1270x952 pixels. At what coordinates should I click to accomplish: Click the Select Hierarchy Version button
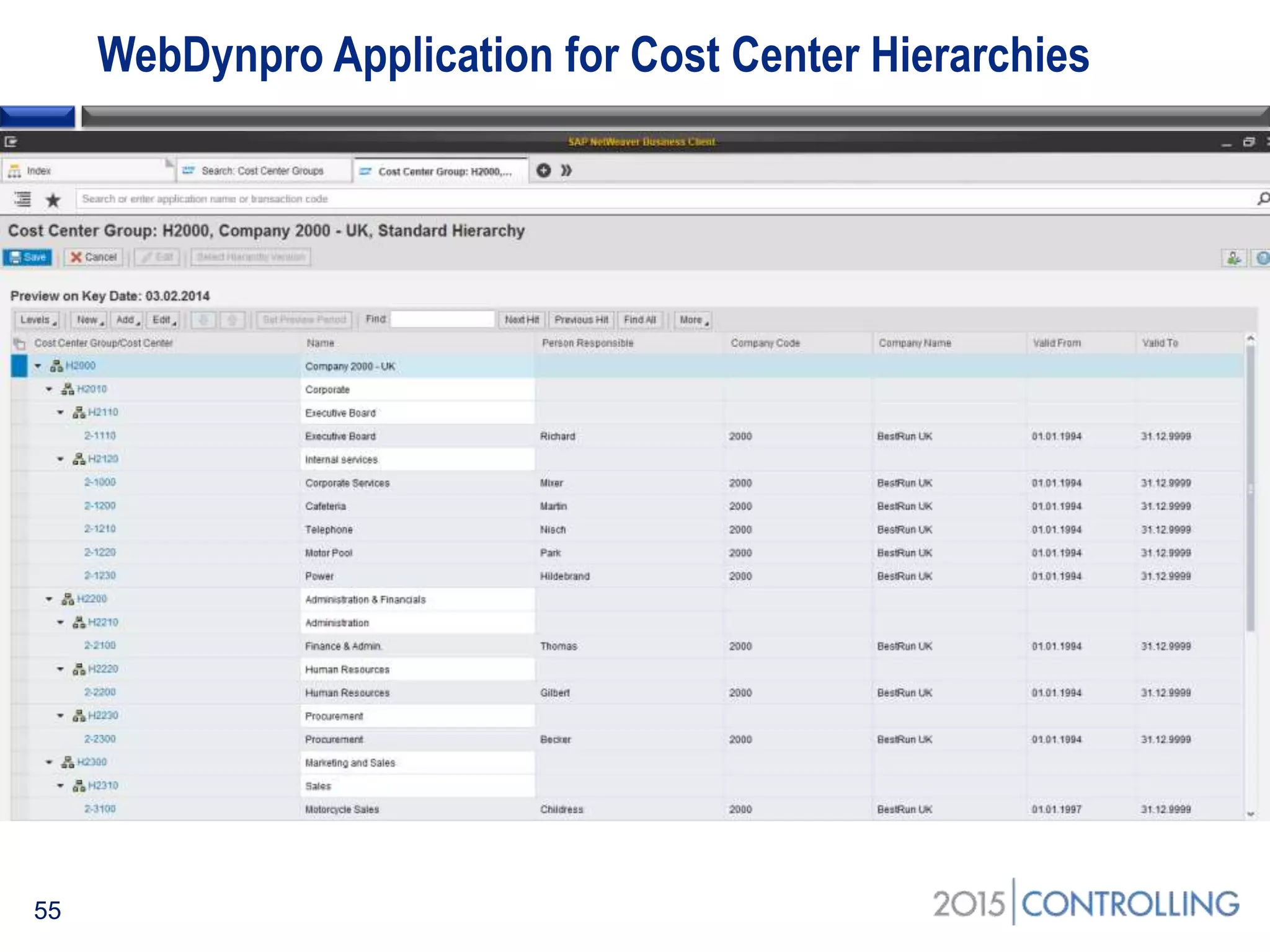[x=251, y=257]
